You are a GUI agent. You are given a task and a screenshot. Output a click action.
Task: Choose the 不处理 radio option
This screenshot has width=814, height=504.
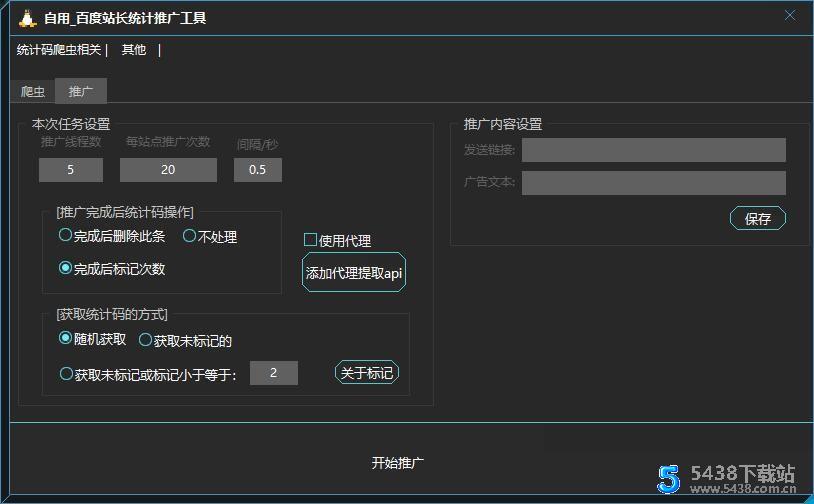click(189, 236)
